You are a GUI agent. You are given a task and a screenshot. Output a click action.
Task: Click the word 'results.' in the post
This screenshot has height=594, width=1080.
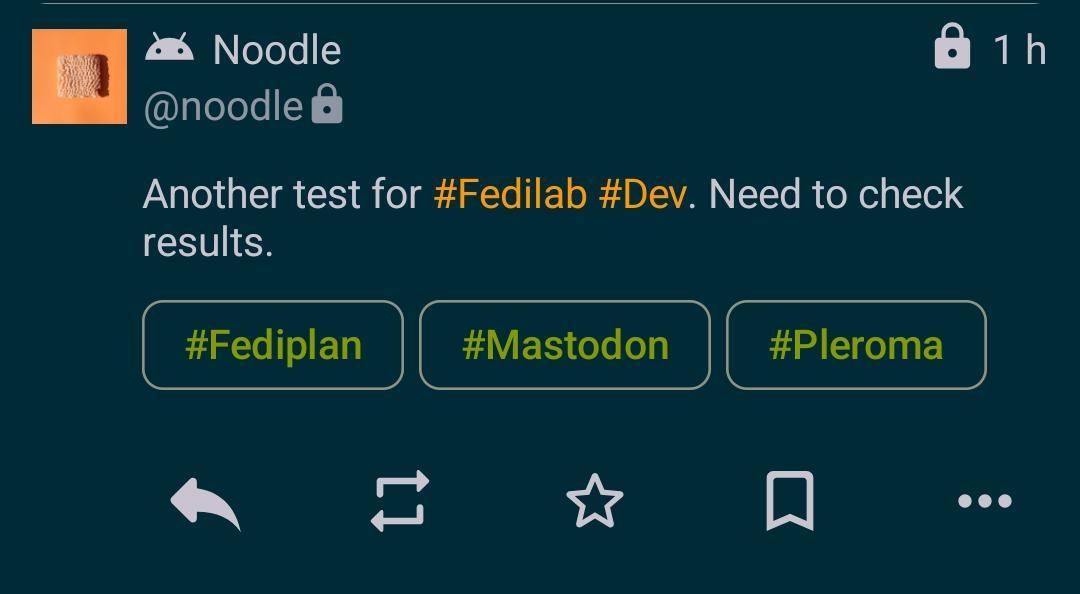[x=208, y=243]
